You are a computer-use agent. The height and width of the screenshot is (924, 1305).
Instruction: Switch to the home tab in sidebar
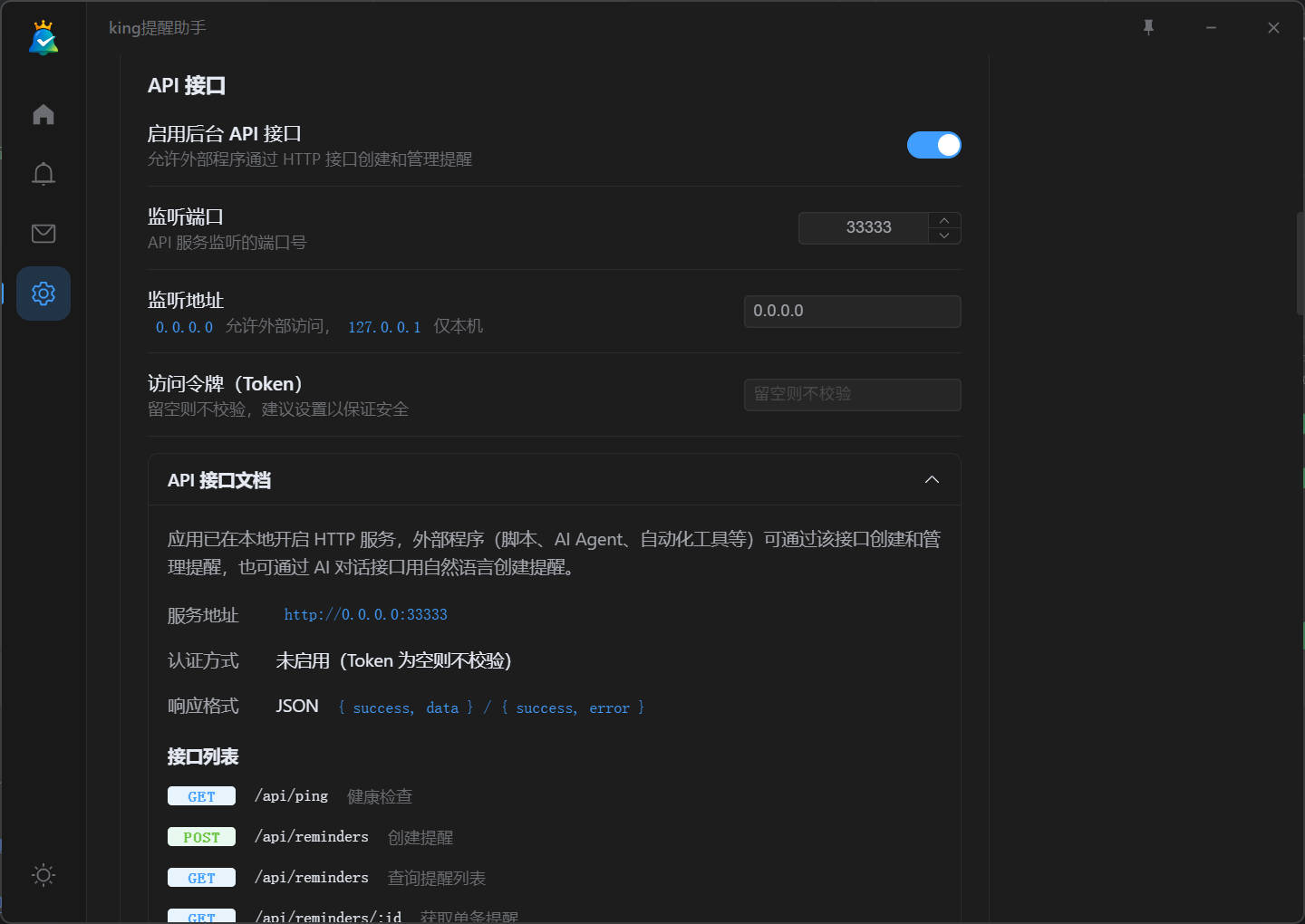pyautogui.click(x=43, y=114)
